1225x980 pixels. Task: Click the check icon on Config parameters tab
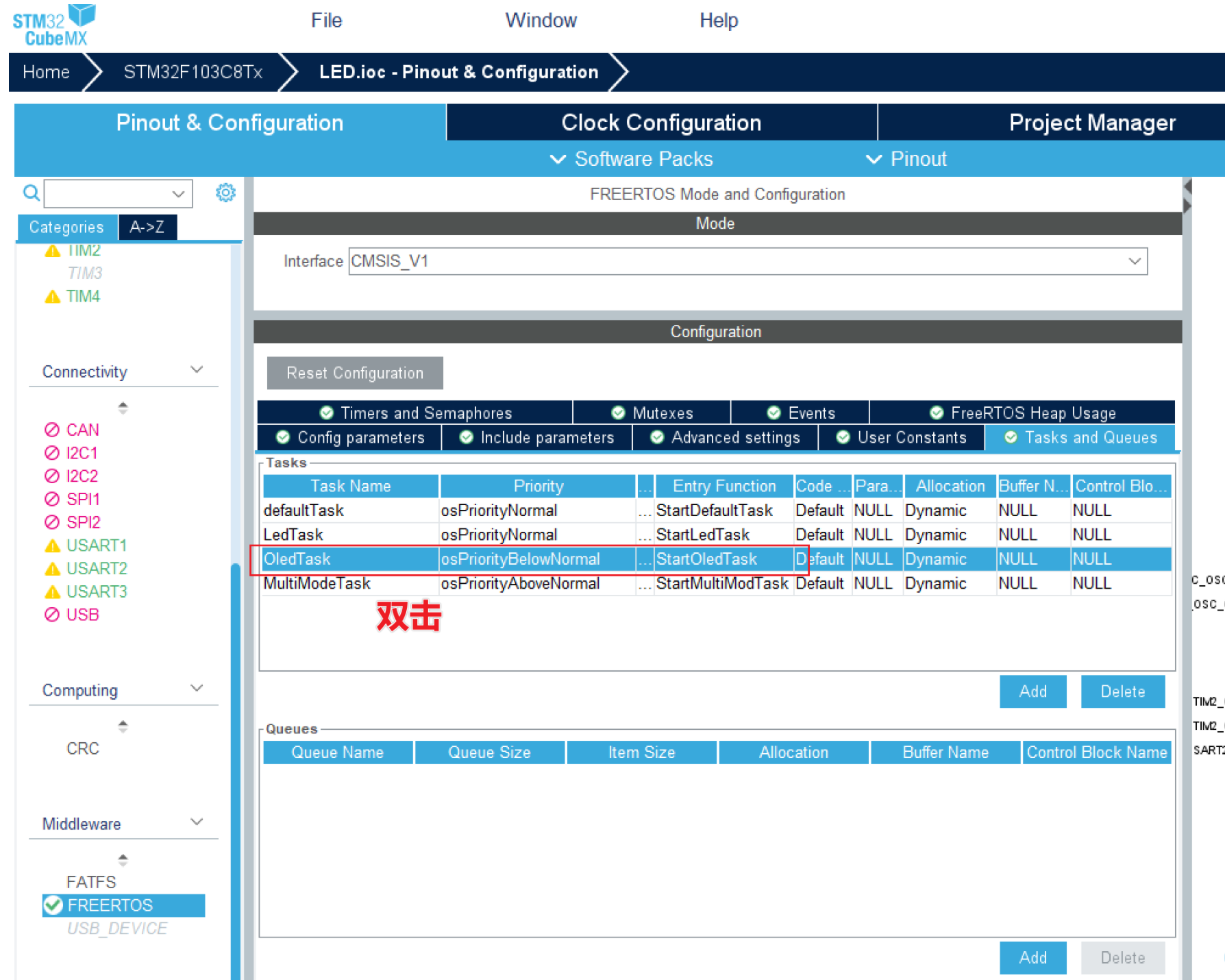click(283, 437)
